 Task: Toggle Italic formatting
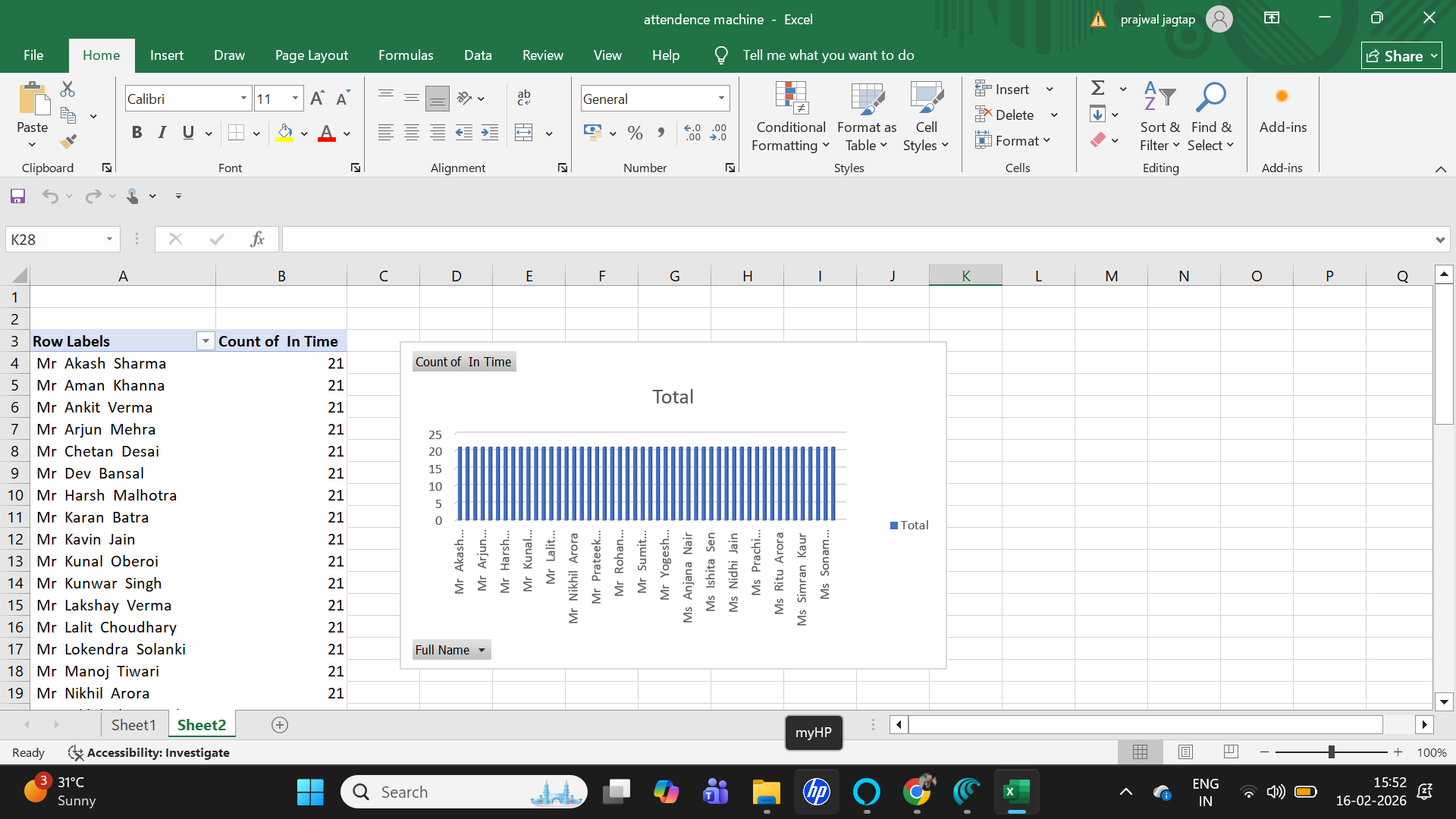point(162,133)
